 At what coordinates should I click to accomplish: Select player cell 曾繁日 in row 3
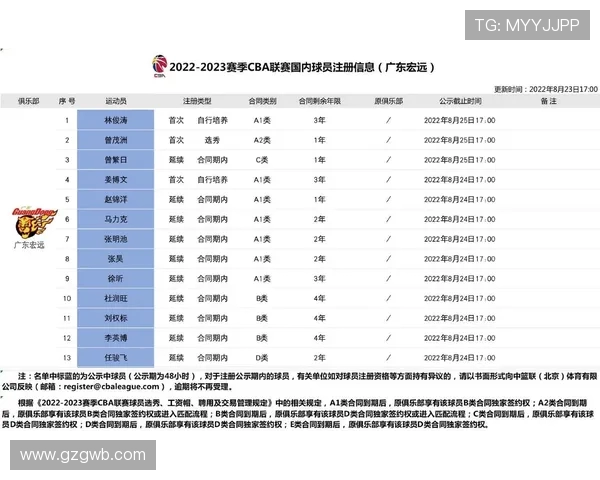pos(116,160)
